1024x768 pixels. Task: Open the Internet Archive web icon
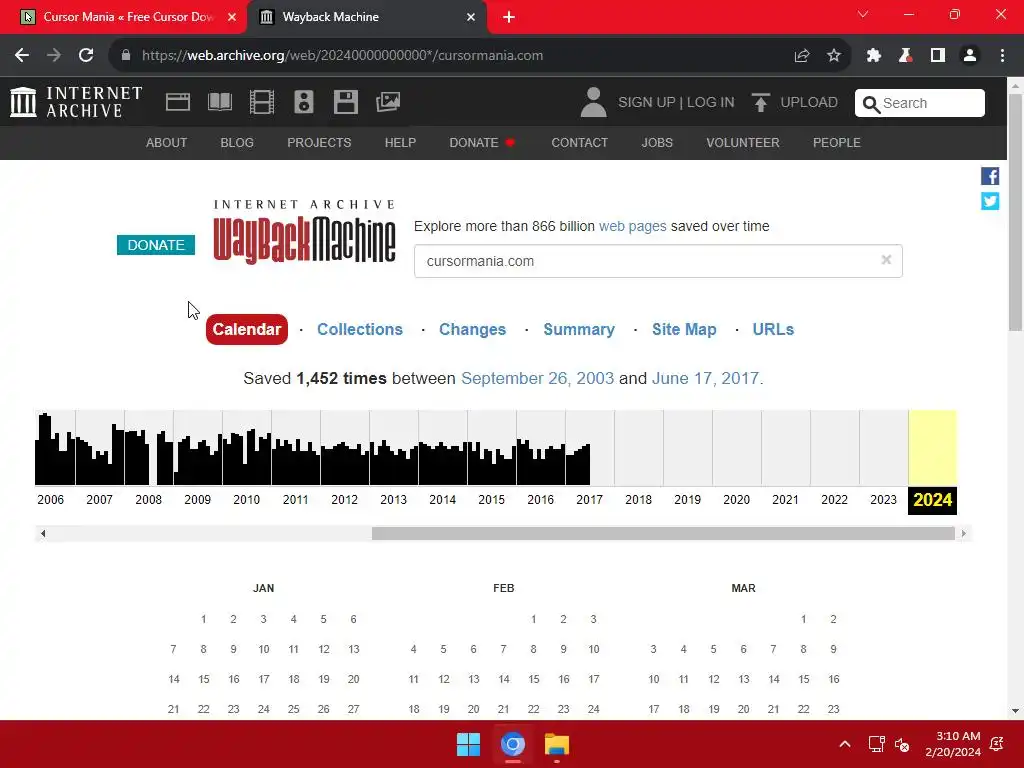pyautogui.click(x=178, y=102)
